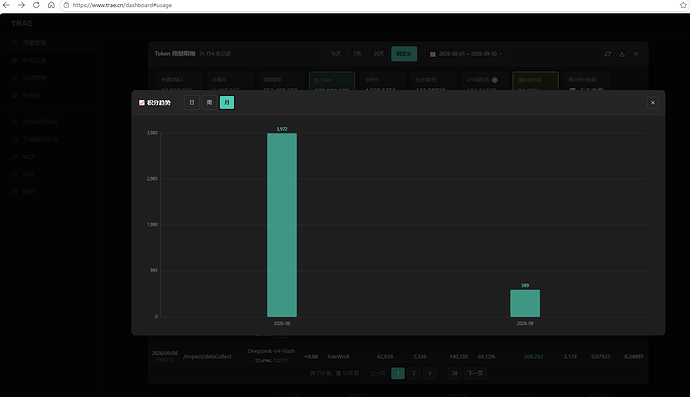Click the 589 label above the September bar

pos(525,285)
